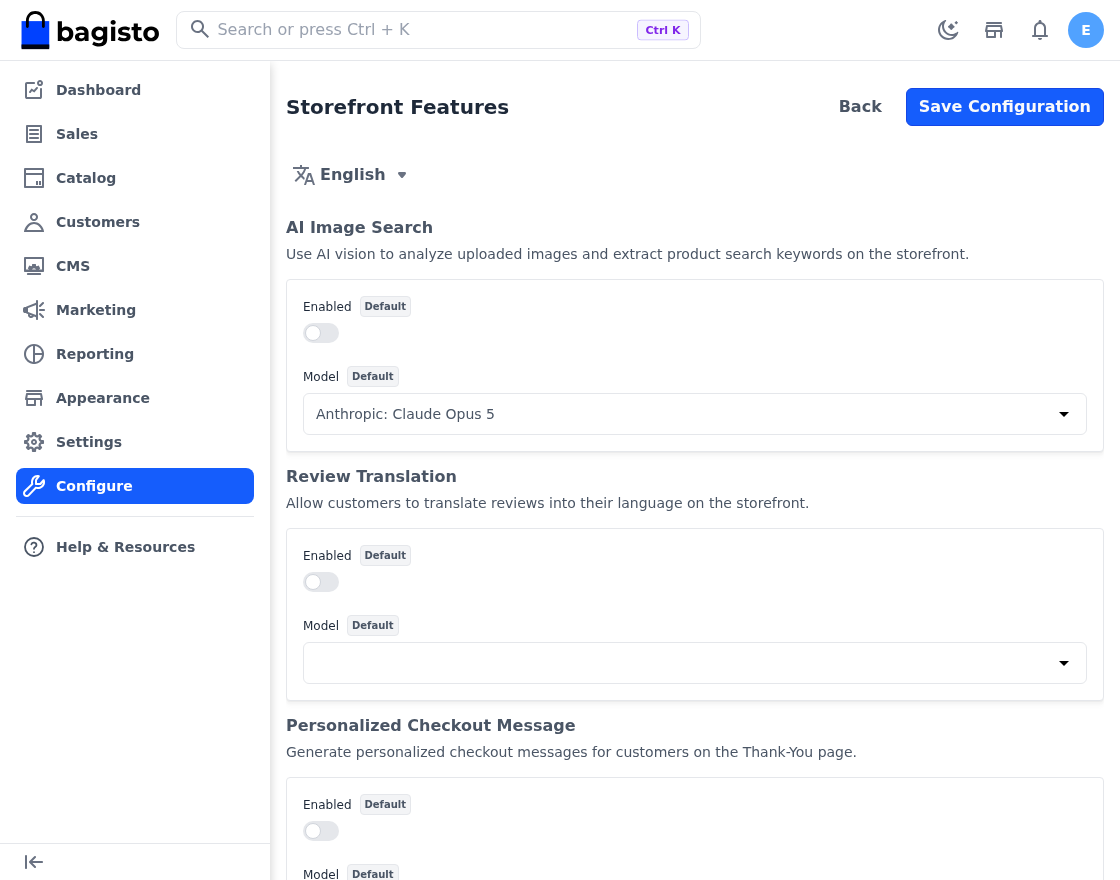Go to the Marketing menu
The image size is (1120, 880).
click(x=135, y=310)
